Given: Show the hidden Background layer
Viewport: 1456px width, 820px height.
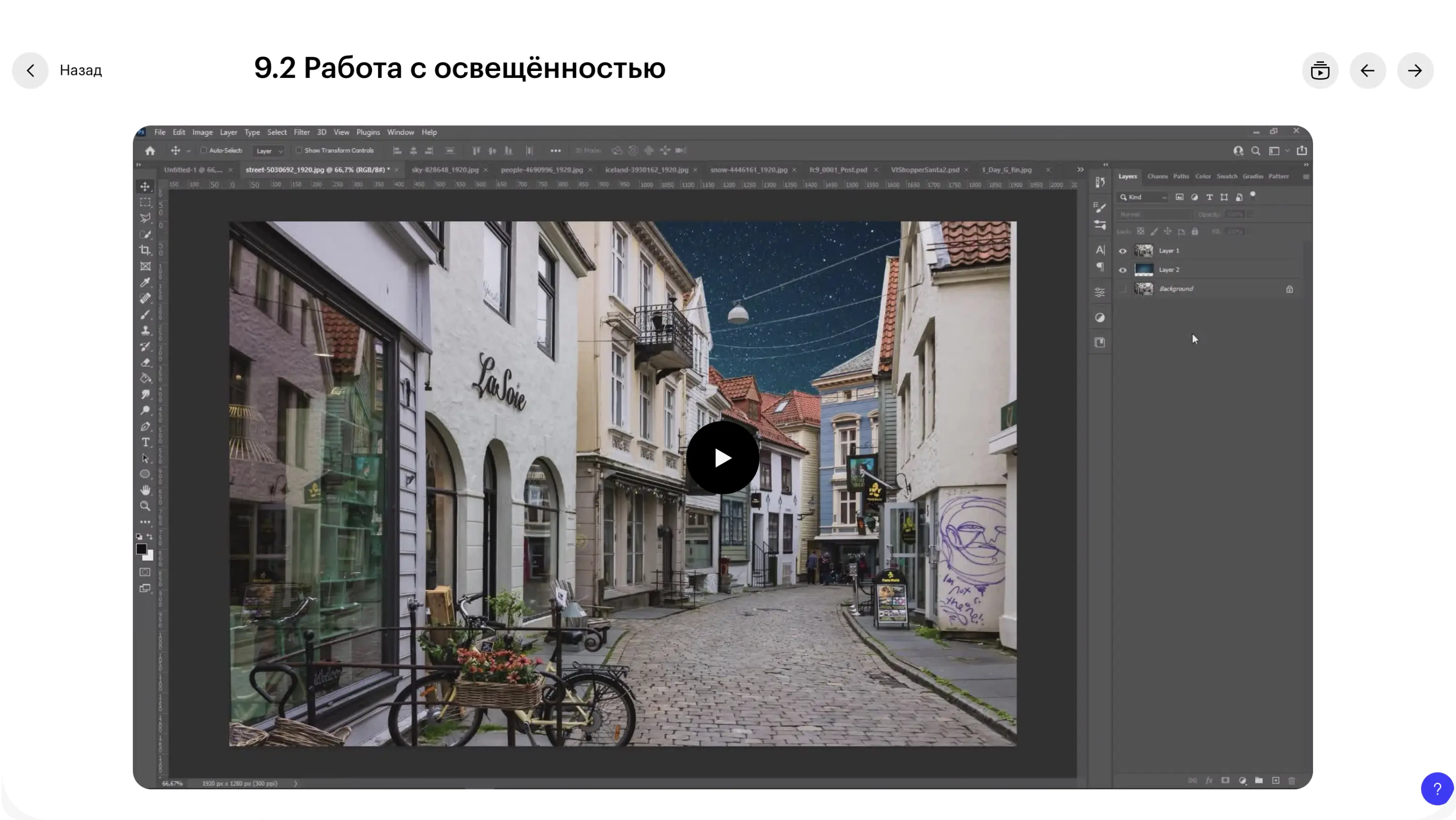Looking at the screenshot, I should [x=1123, y=289].
